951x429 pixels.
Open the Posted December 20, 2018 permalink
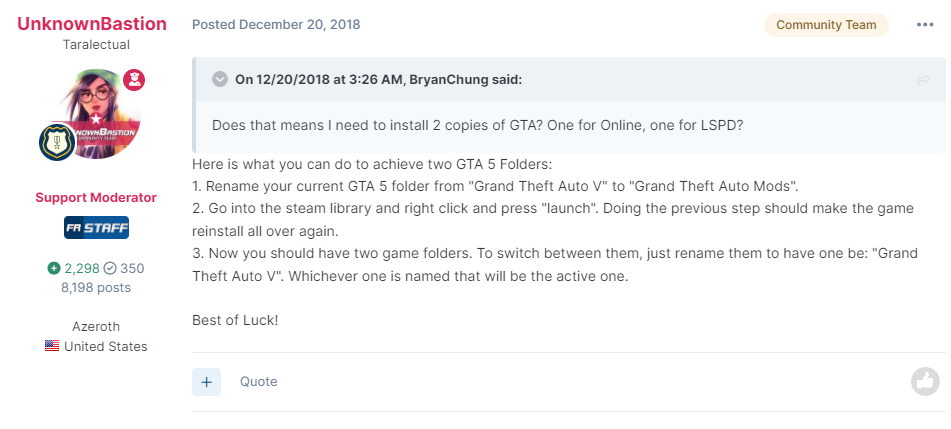point(276,24)
